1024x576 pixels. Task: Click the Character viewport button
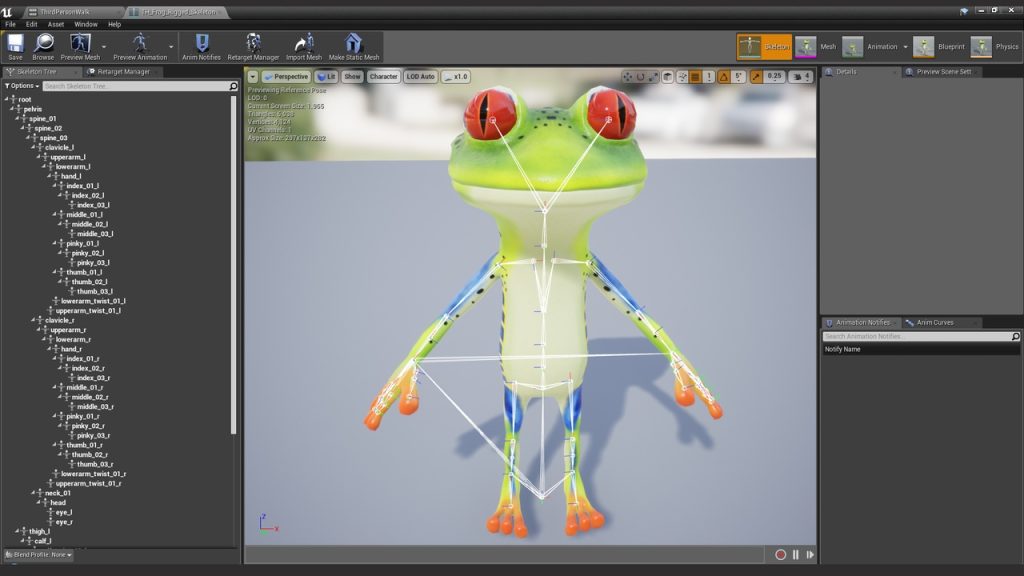pyautogui.click(x=383, y=77)
